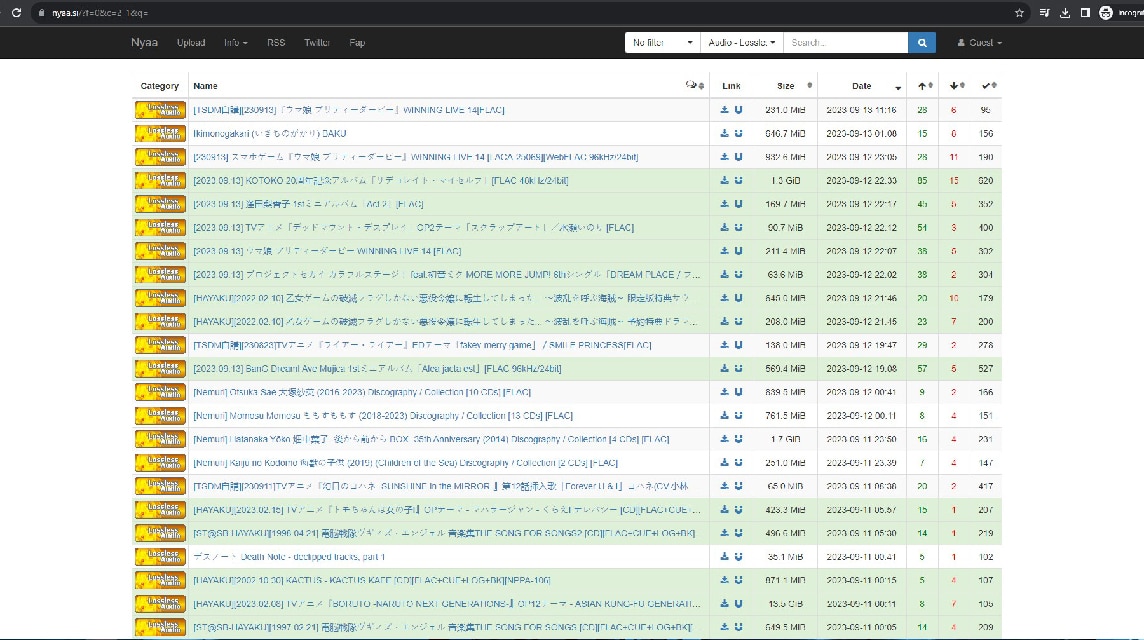Screen dimensions: 1144x640
Task: Click the blue search magnifier button
Action: click(x=921, y=43)
